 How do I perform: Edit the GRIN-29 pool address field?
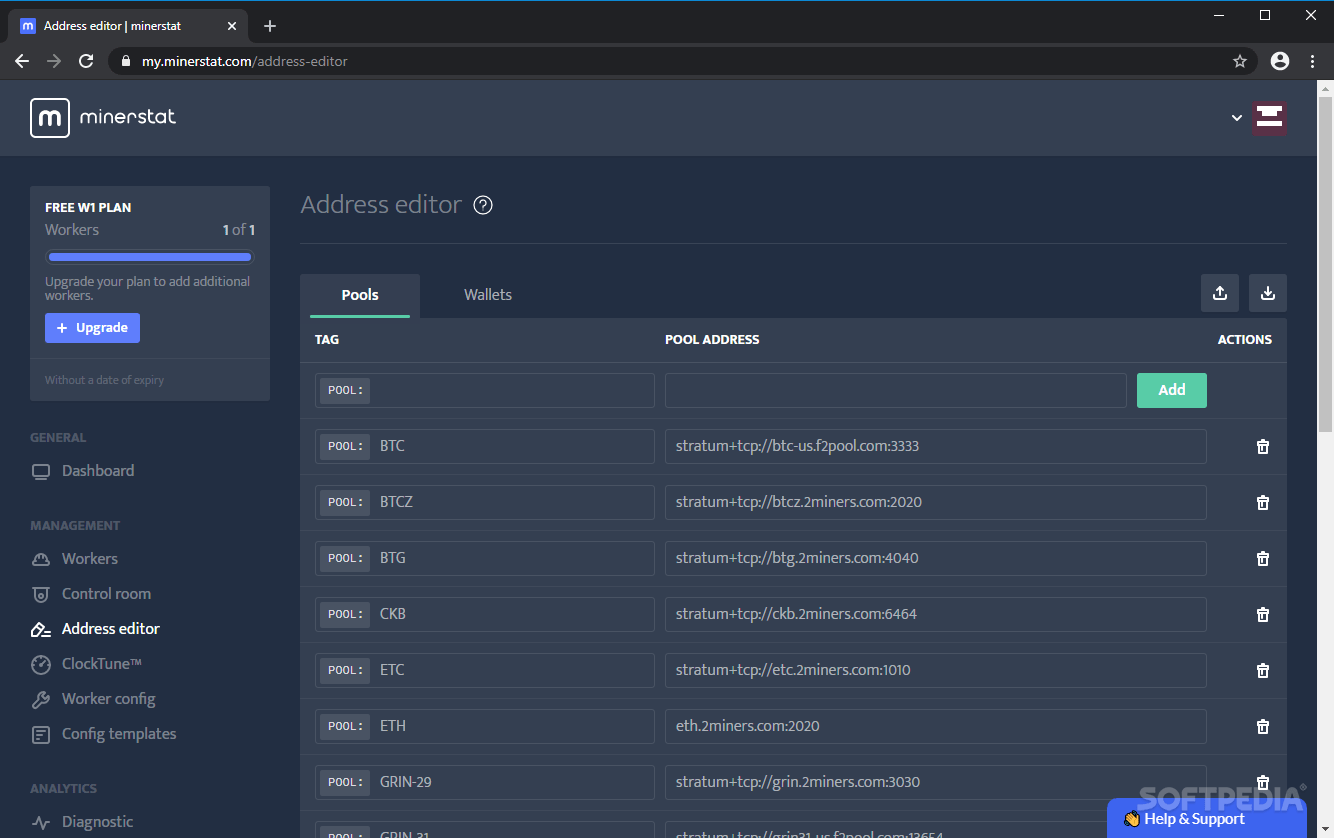click(936, 782)
